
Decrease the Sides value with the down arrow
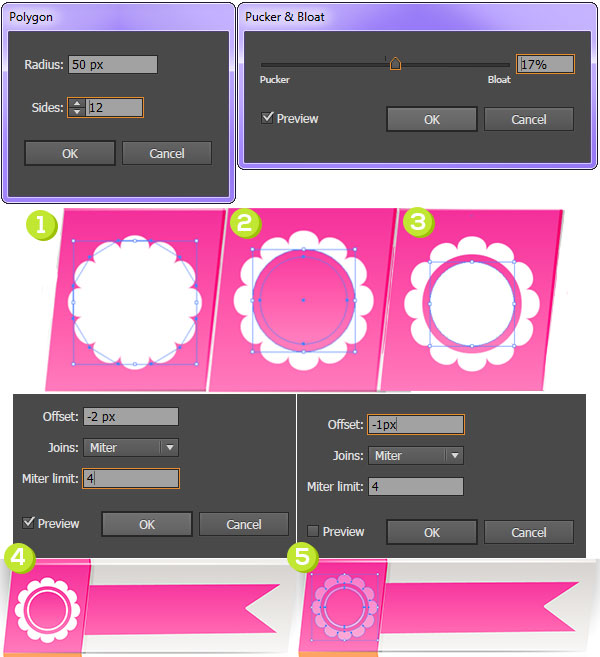(77, 112)
